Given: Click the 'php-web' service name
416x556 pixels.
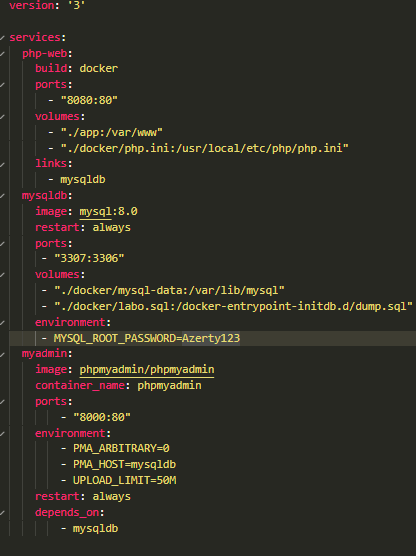Looking at the screenshot, I should point(45,54).
